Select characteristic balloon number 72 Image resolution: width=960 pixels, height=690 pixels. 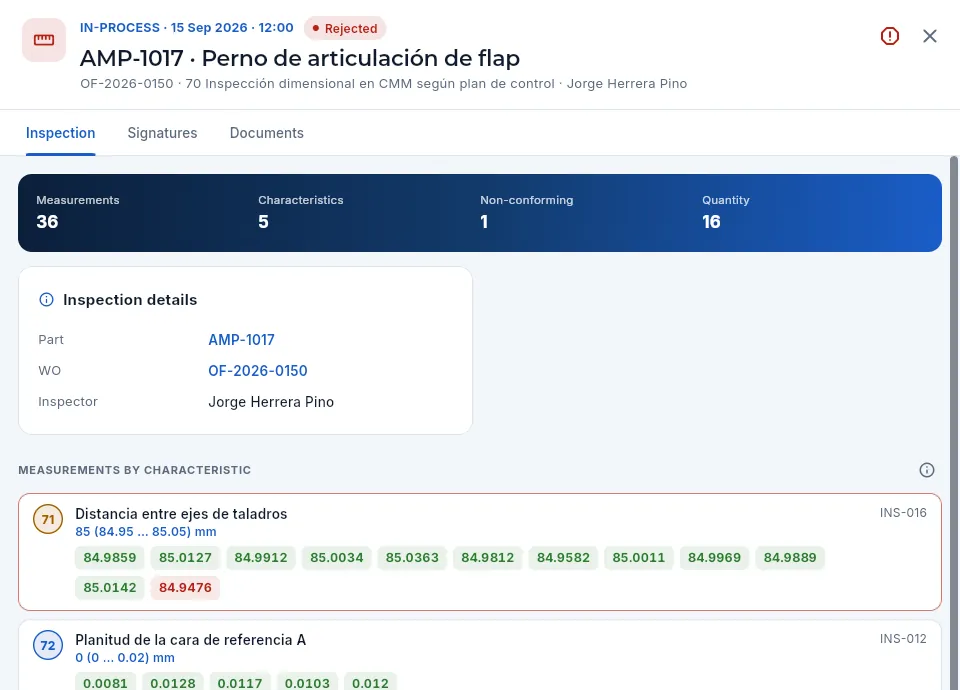point(48,645)
